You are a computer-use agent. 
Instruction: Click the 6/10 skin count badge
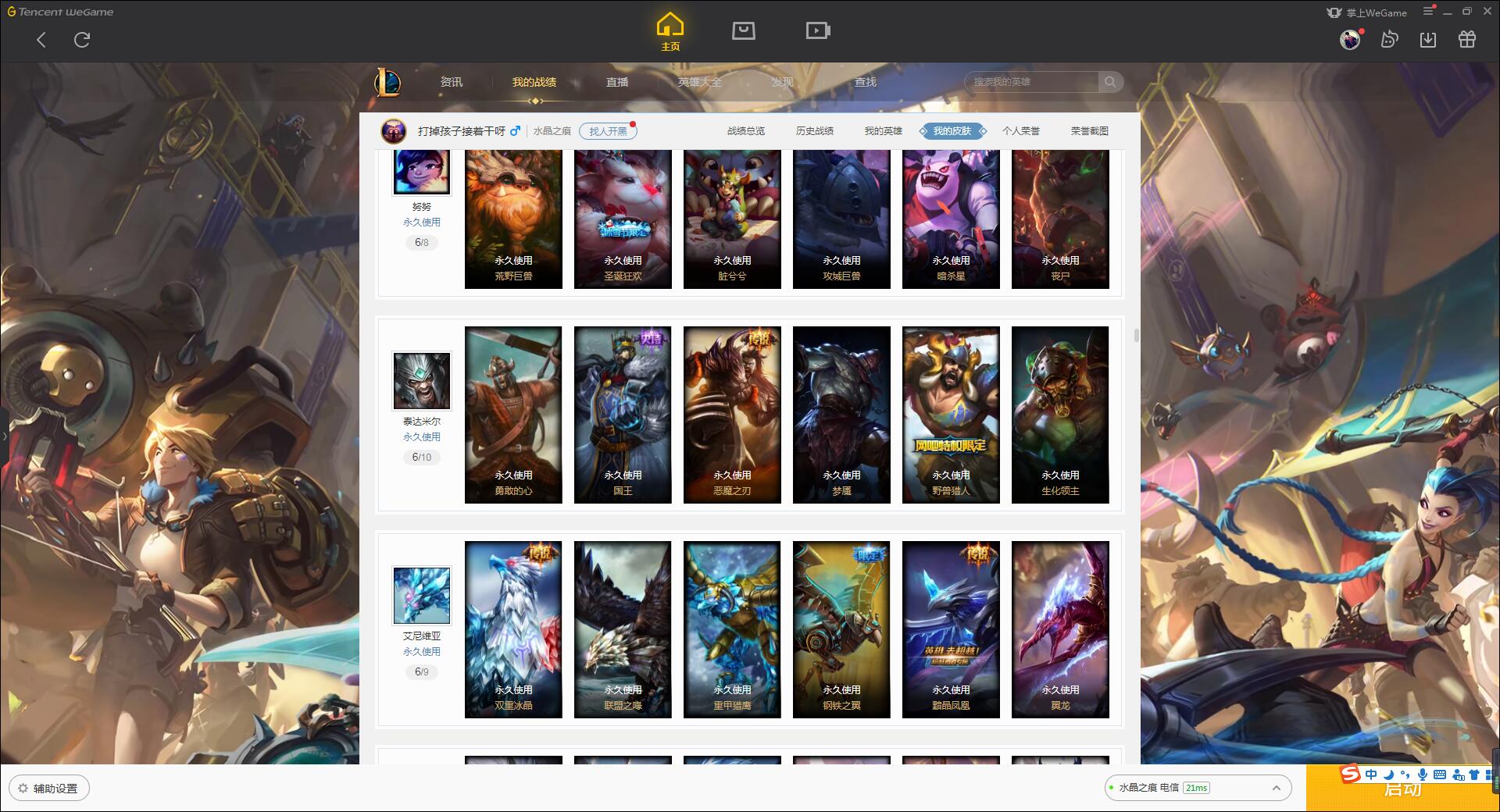(x=422, y=457)
